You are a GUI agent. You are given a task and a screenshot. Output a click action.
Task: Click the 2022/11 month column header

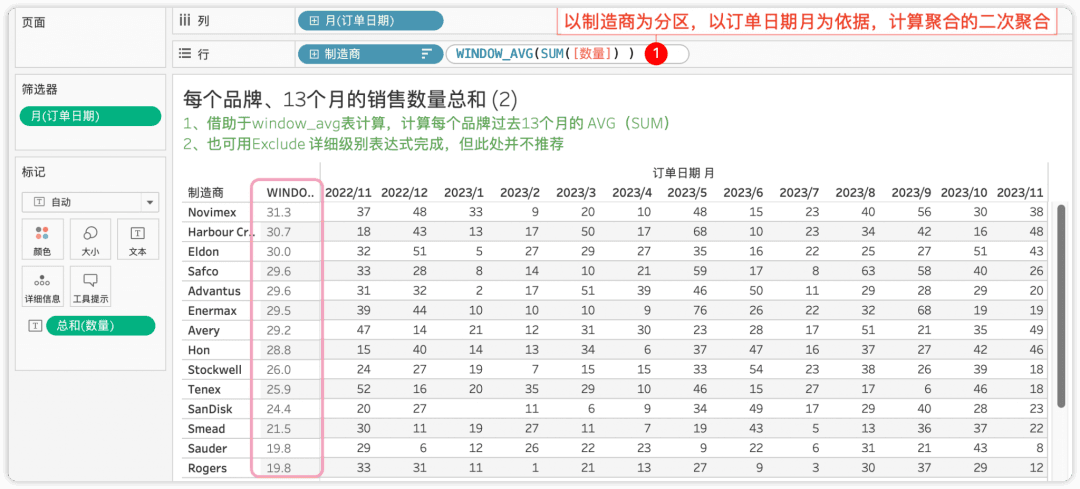click(348, 192)
